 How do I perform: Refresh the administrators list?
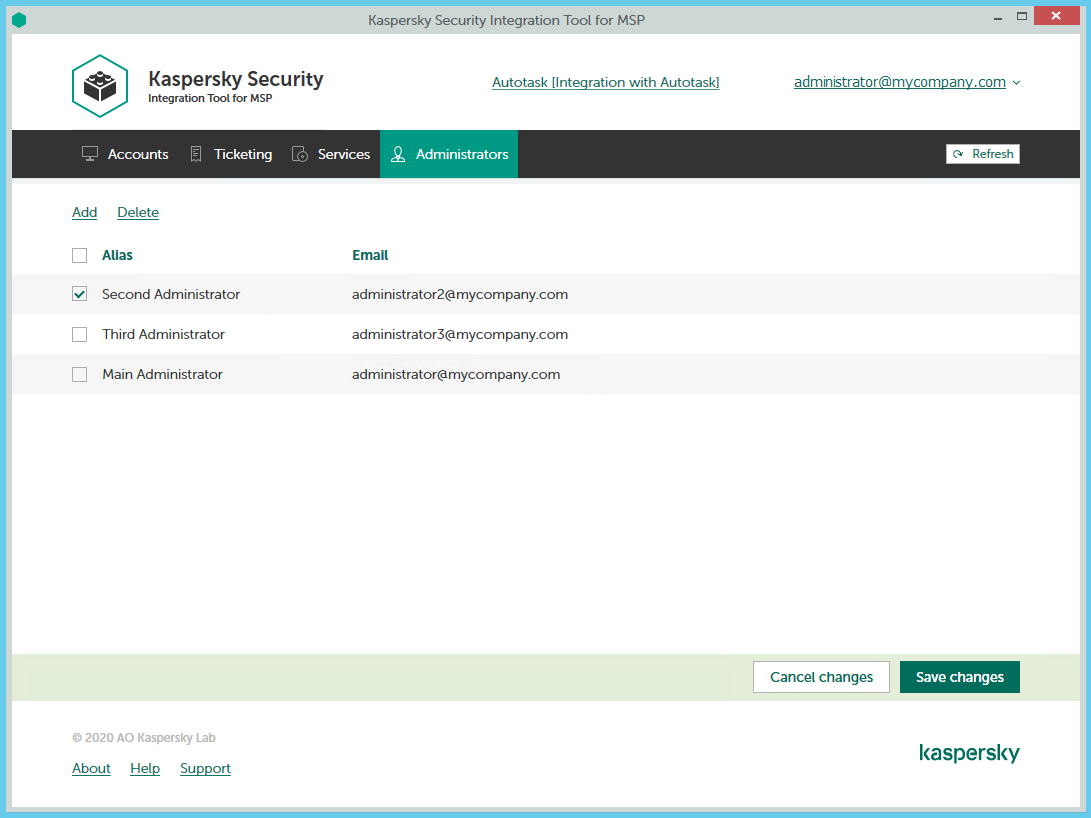pyautogui.click(x=982, y=154)
